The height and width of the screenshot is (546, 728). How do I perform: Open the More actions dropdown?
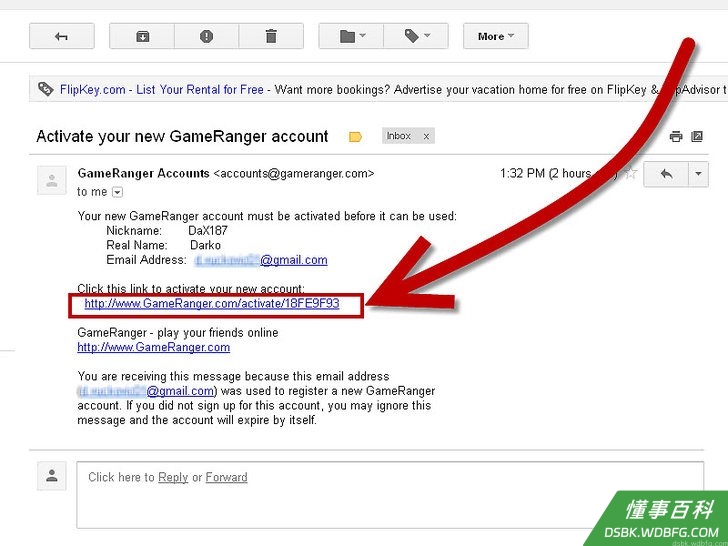click(x=496, y=36)
